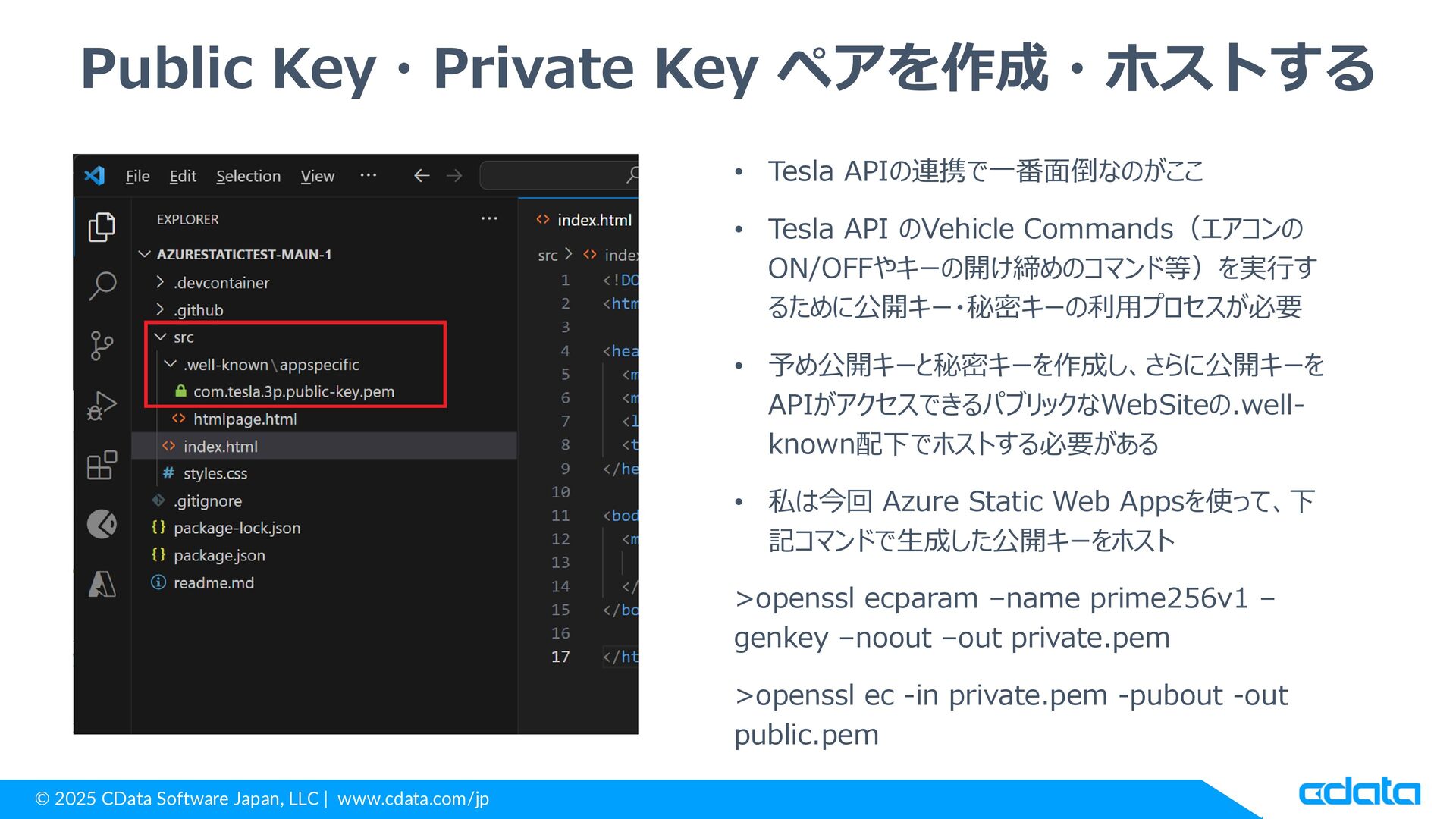Image resolution: width=1456 pixels, height=819 pixels.
Task: Open the File menu
Action: [137, 176]
